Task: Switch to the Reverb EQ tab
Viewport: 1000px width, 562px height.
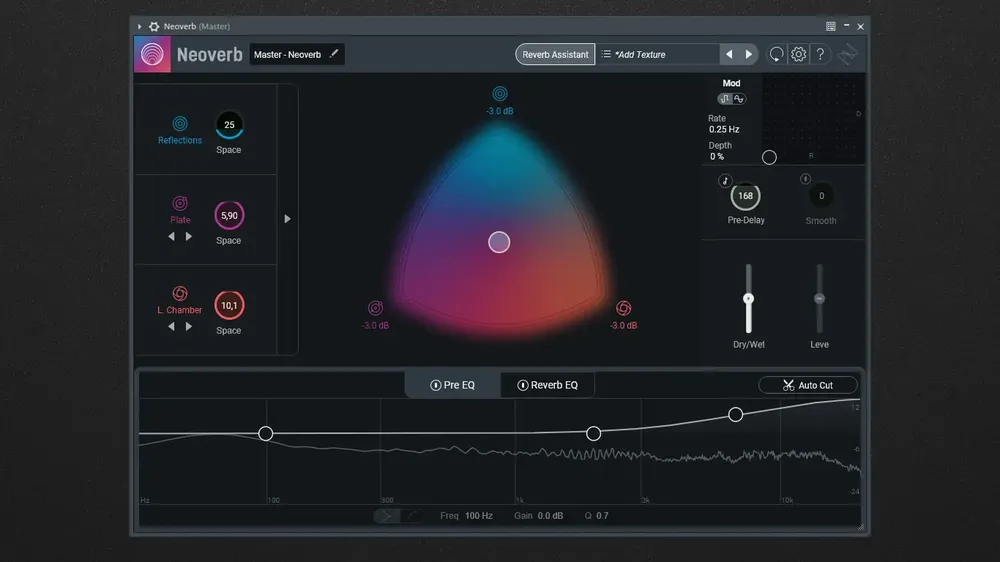Action: point(548,385)
